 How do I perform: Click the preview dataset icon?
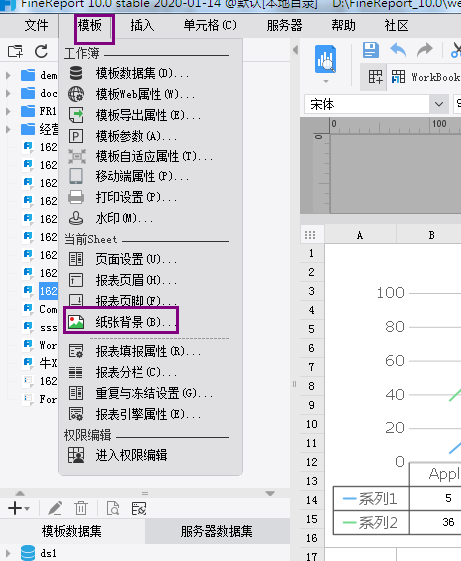(x=113, y=508)
